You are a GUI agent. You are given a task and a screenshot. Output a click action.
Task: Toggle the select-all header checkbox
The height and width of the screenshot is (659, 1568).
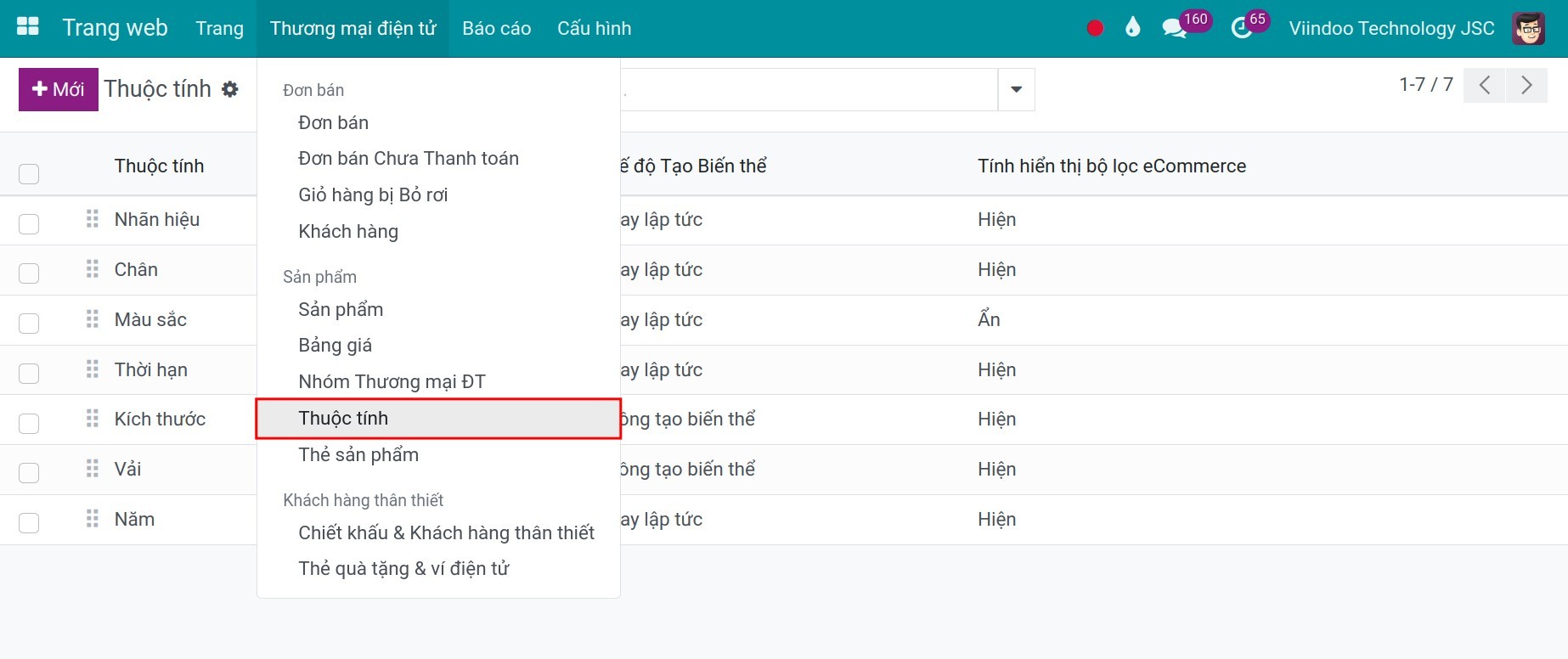click(x=29, y=174)
